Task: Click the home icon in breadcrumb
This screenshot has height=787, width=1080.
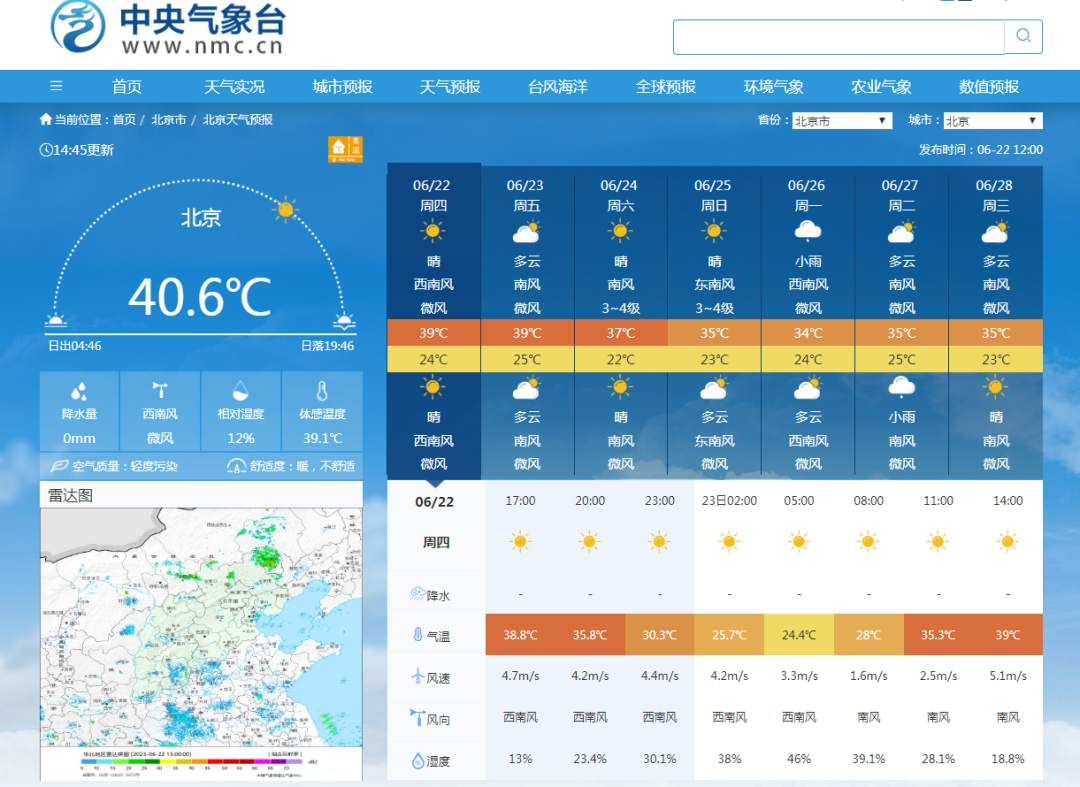Action: click(46, 120)
